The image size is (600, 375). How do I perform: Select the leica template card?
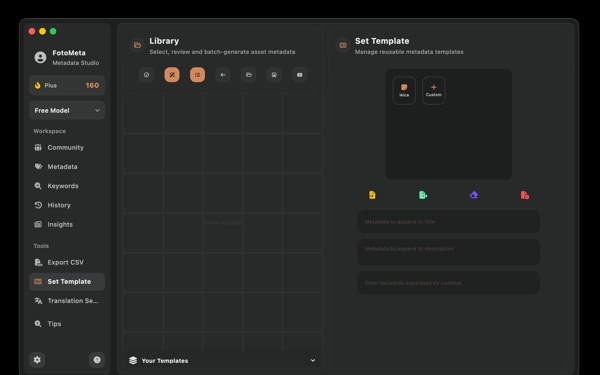[404, 91]
